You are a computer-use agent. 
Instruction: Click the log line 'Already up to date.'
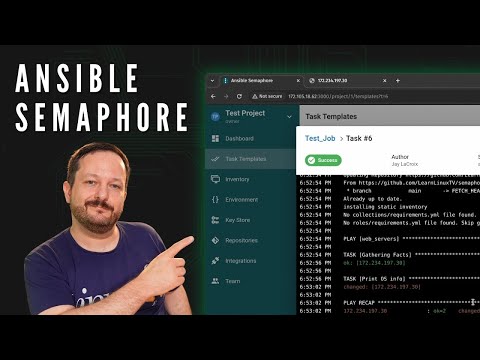point(372,199)
